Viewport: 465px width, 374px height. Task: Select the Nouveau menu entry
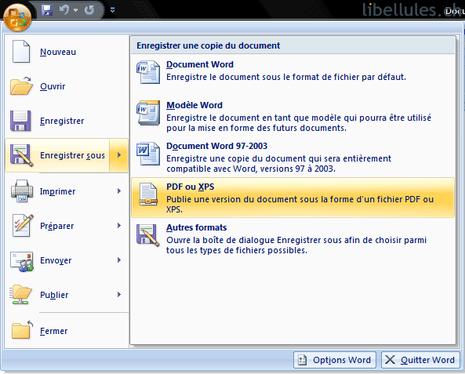pos(67,52)
